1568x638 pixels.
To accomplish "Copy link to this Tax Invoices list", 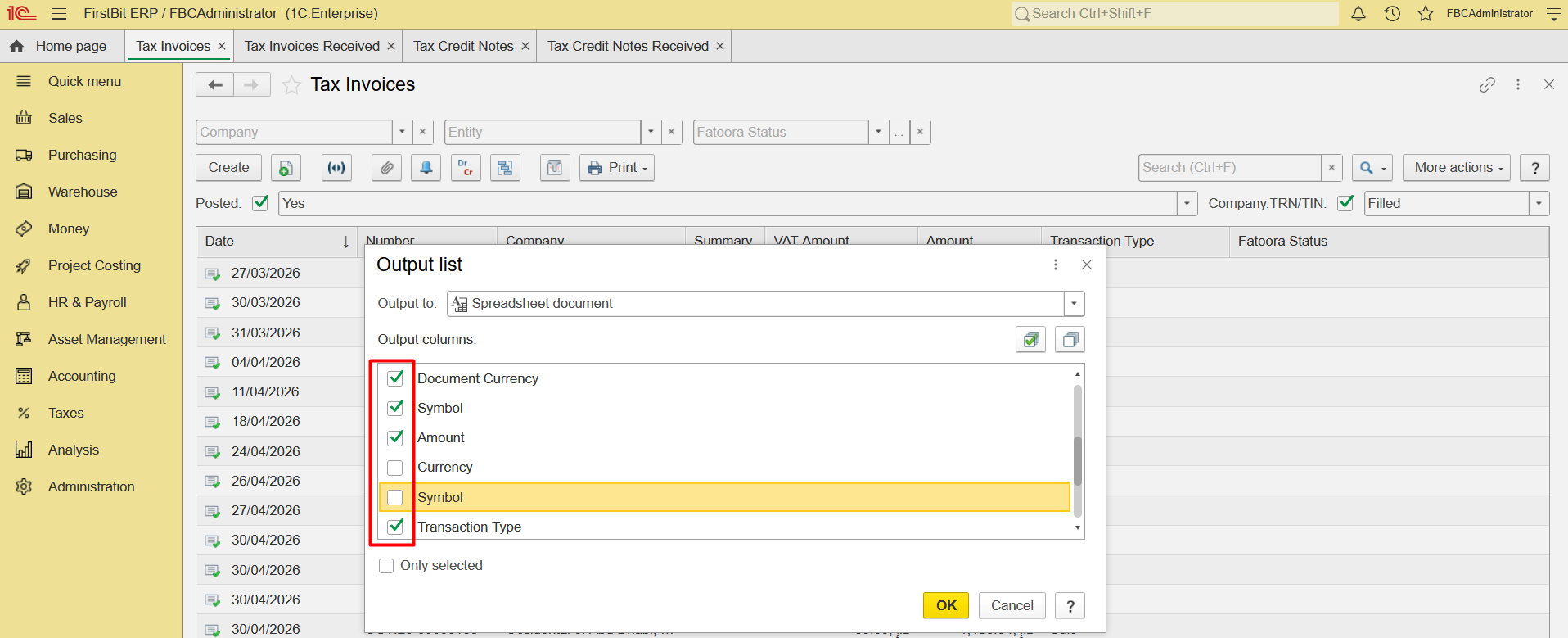I will [x=1487, y=85].
